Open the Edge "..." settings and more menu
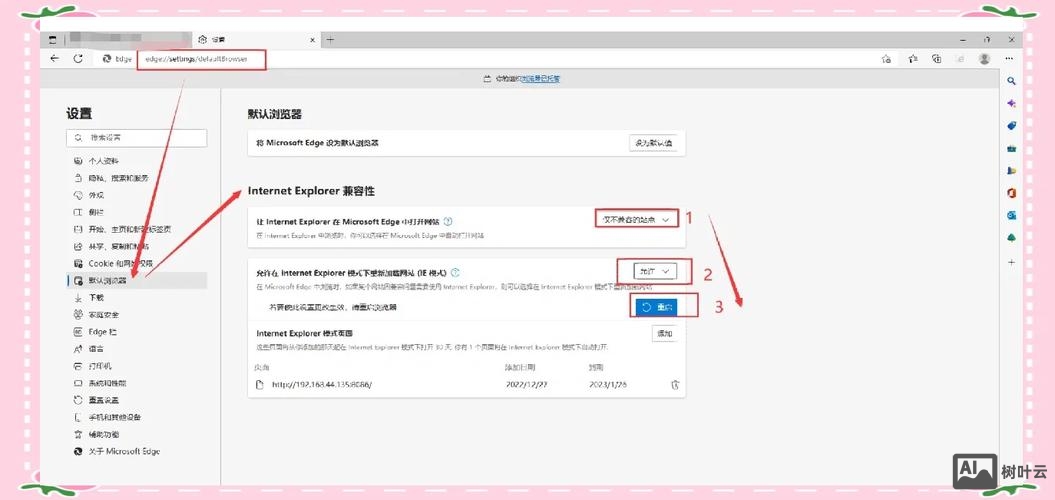The image size is (1055, 500). 1009,59
